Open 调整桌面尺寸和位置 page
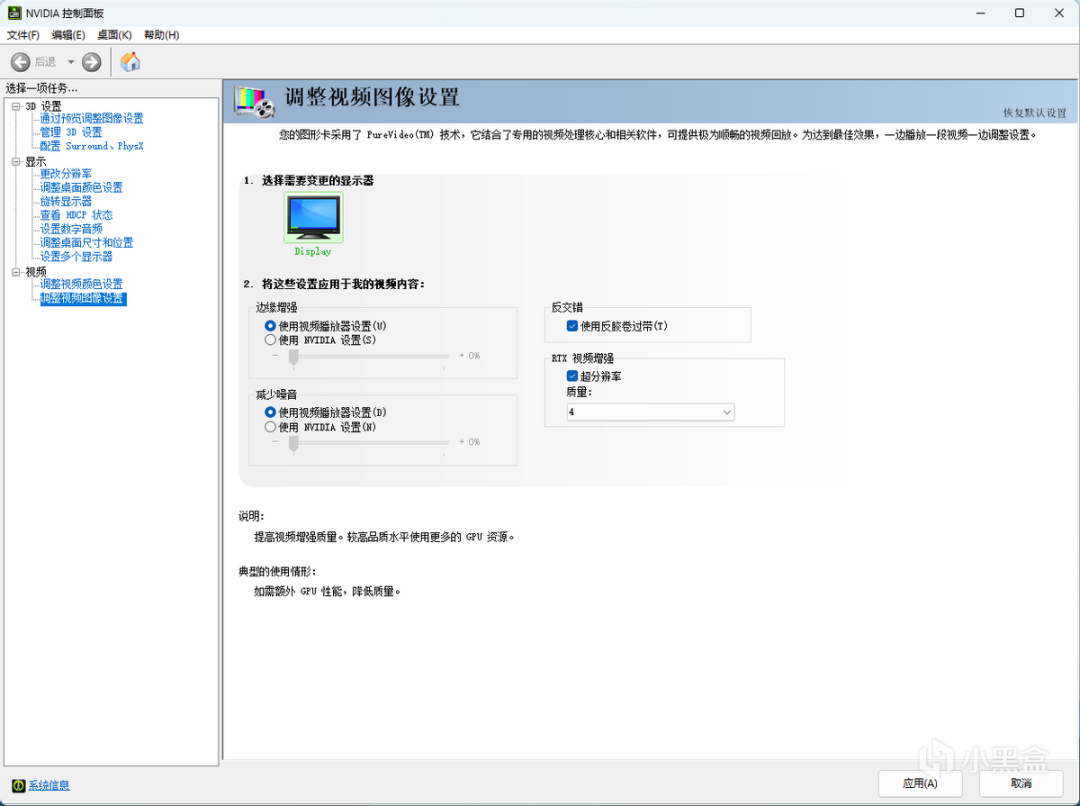The width and height of the screenshot is (1080, 806). click(87, 242)
